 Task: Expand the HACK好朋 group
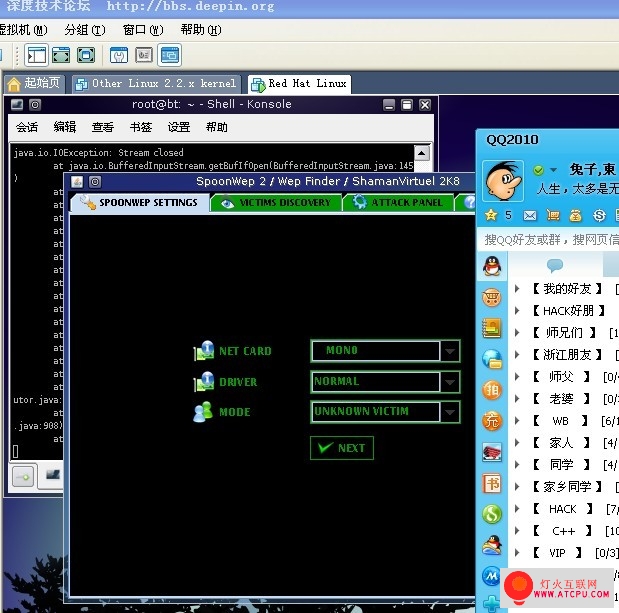[x=517, y=311]
